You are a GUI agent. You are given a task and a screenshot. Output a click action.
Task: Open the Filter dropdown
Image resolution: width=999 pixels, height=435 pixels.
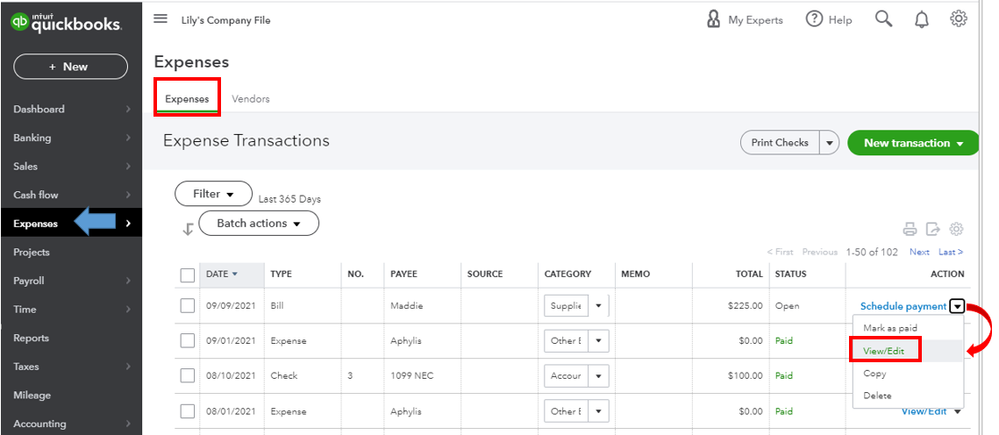(213, 194)
